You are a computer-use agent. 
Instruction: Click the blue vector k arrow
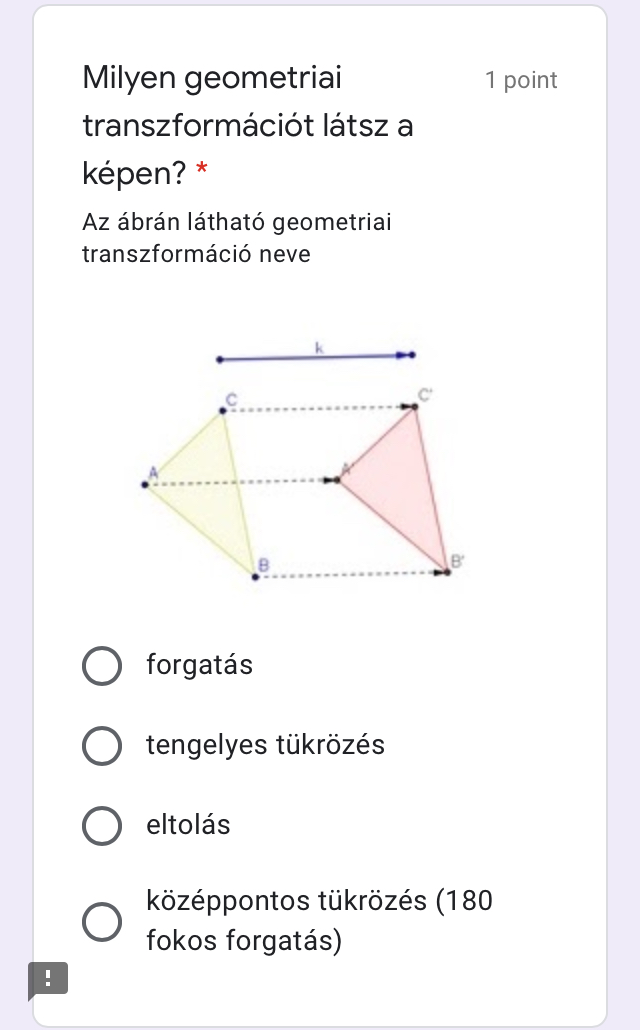pos(315,356)
